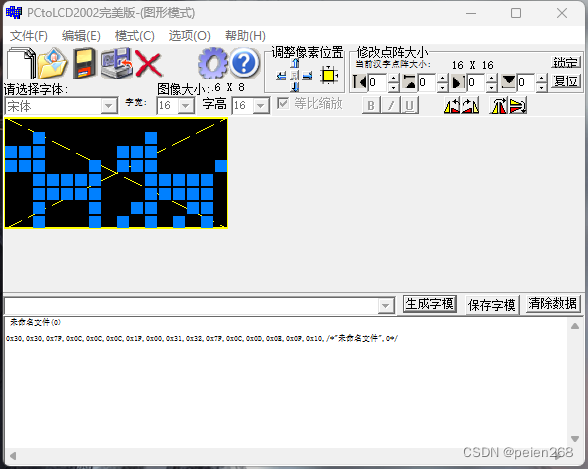Screen dimensions: 588x469
Task: Decrease the left margin spinner value
Action: (393, 87)
